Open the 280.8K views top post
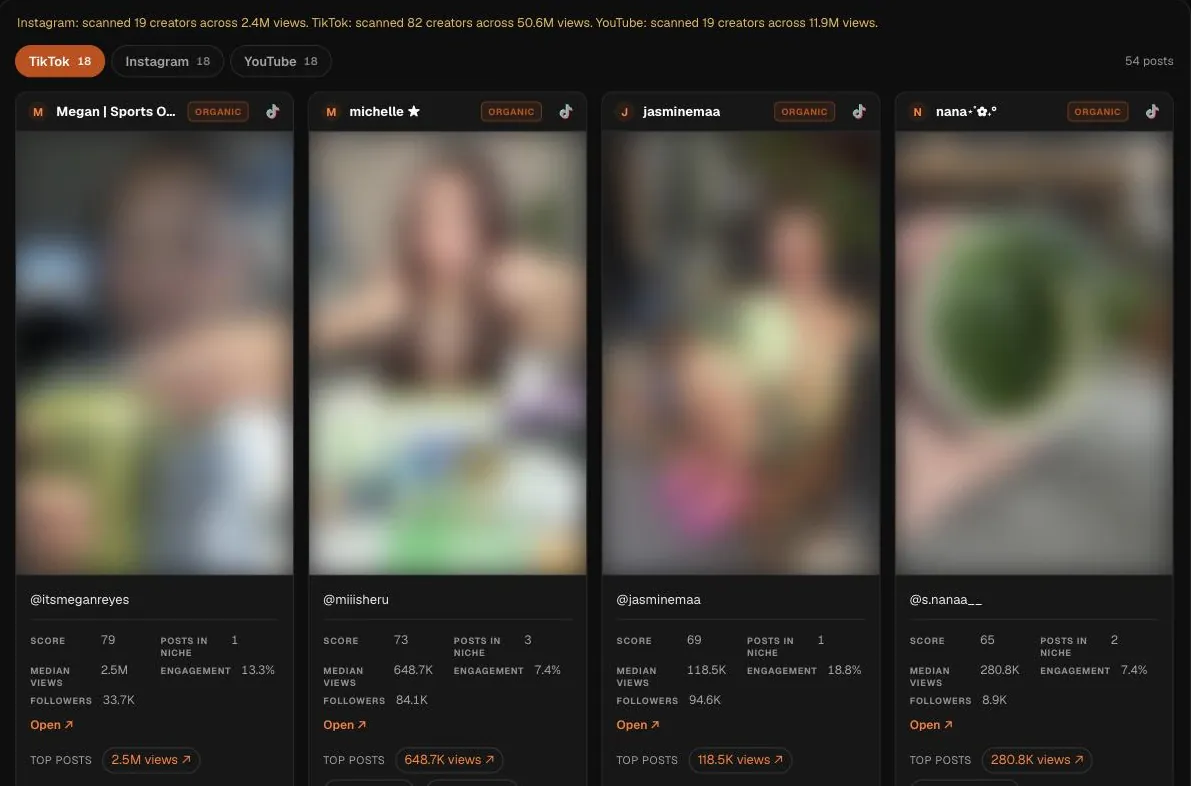Image resolution: width=1191 pixels, height=786 pixels. pyautogui.click(x=1037, y=759)
